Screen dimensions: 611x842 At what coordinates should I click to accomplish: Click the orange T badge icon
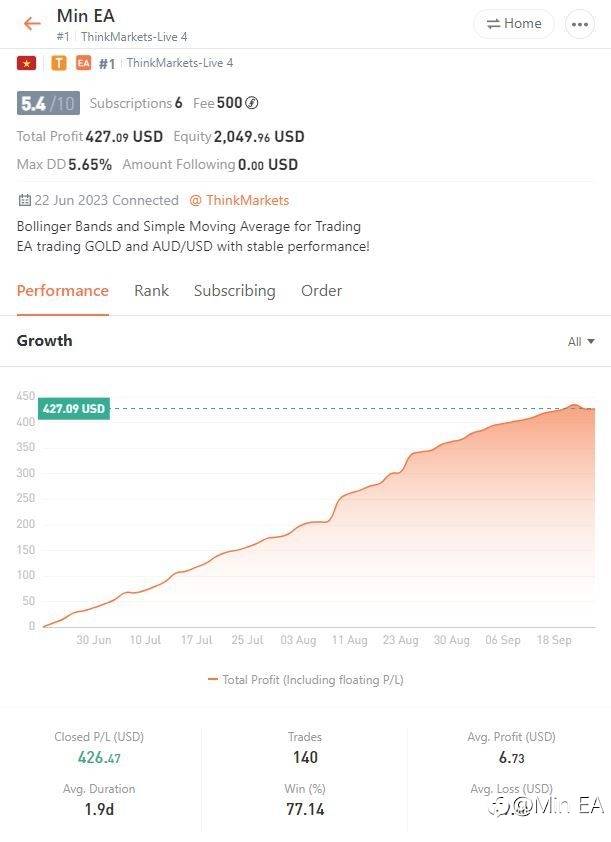tap(59, 63)
